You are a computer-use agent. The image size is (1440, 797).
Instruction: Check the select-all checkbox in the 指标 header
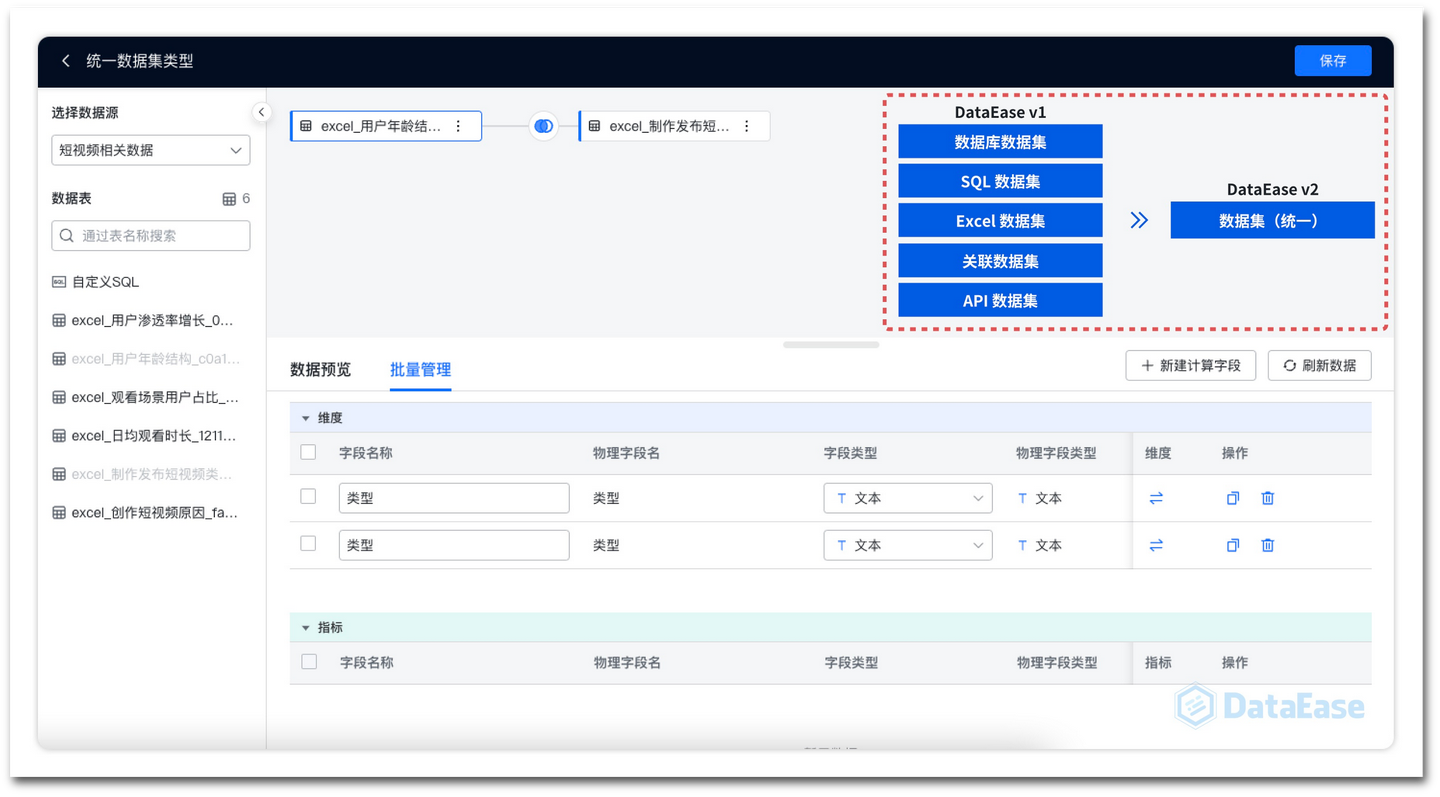pyautogui.click(x=307, y=661)
